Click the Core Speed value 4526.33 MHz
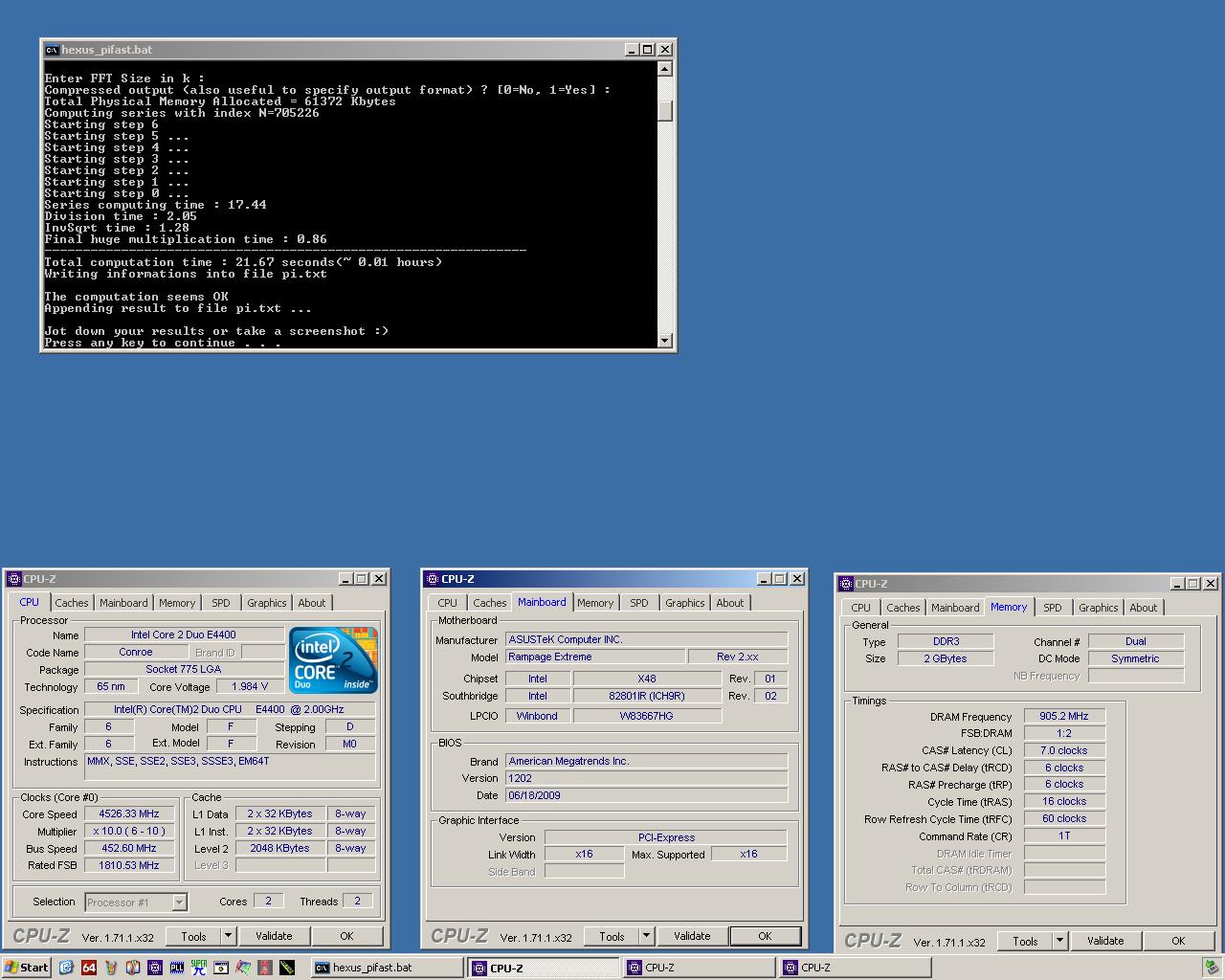1225x980 pixels. [x=129, y=813]
